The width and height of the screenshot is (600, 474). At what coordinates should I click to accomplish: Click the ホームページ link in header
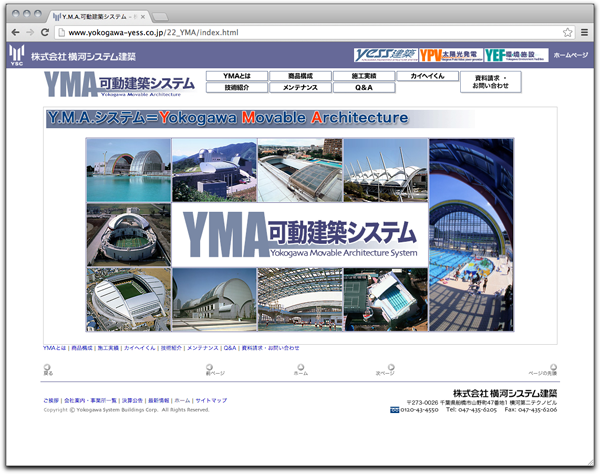tap(571, 55)
